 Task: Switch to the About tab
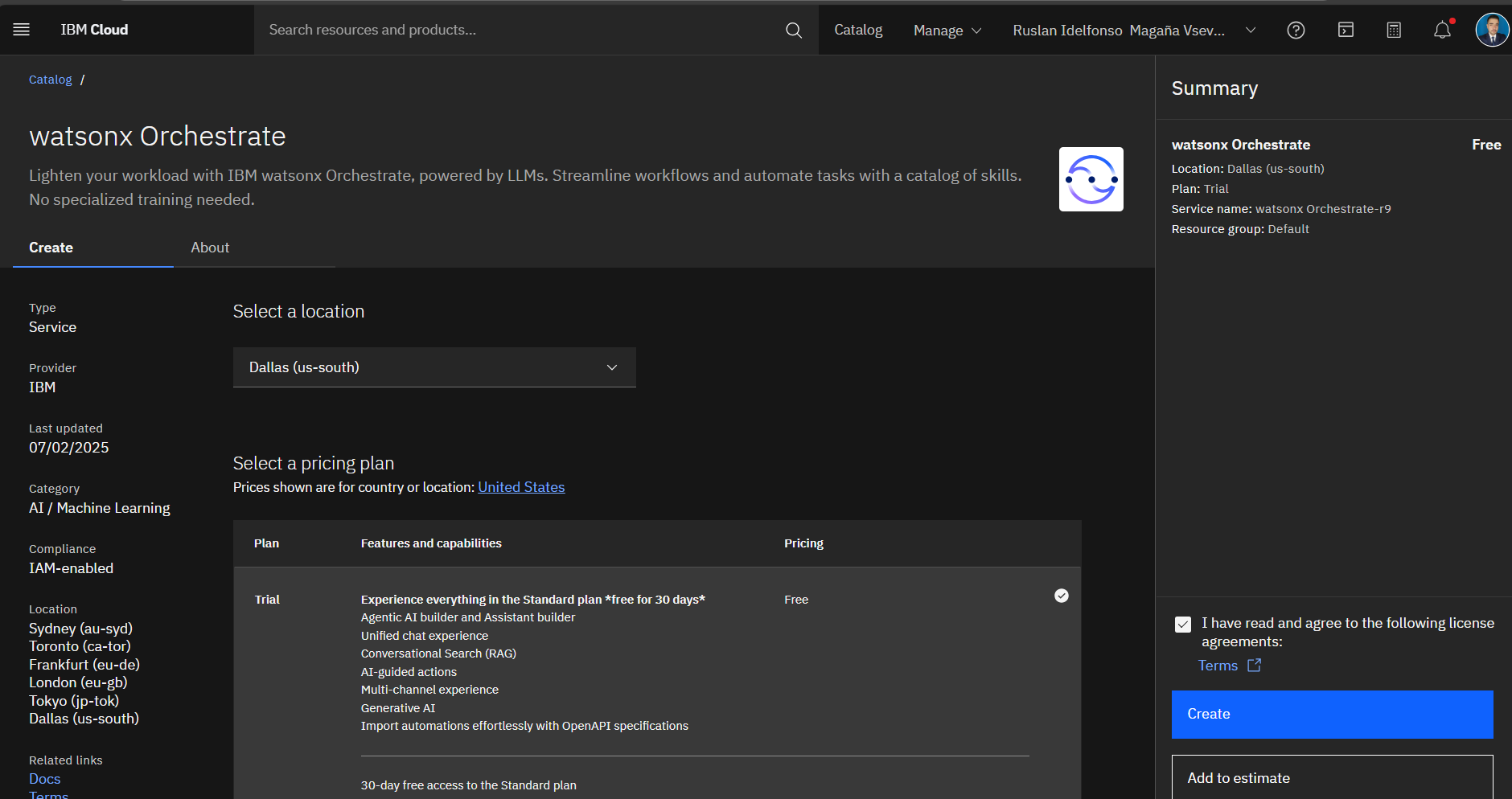[x=210, y=248]
